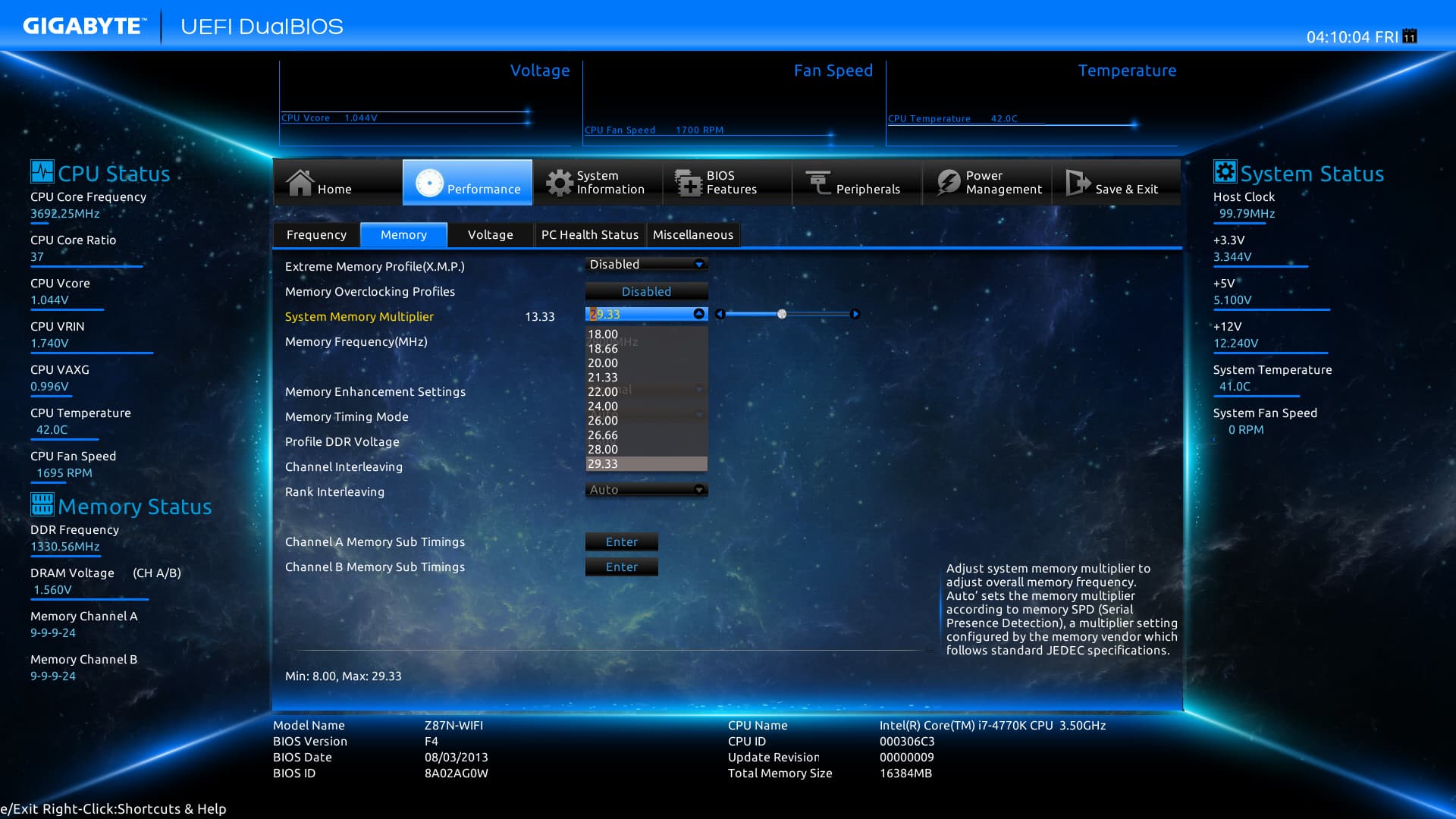1456x819 pixels.
Task: Click Power Management leaf icon
Action: coord(948,183)
